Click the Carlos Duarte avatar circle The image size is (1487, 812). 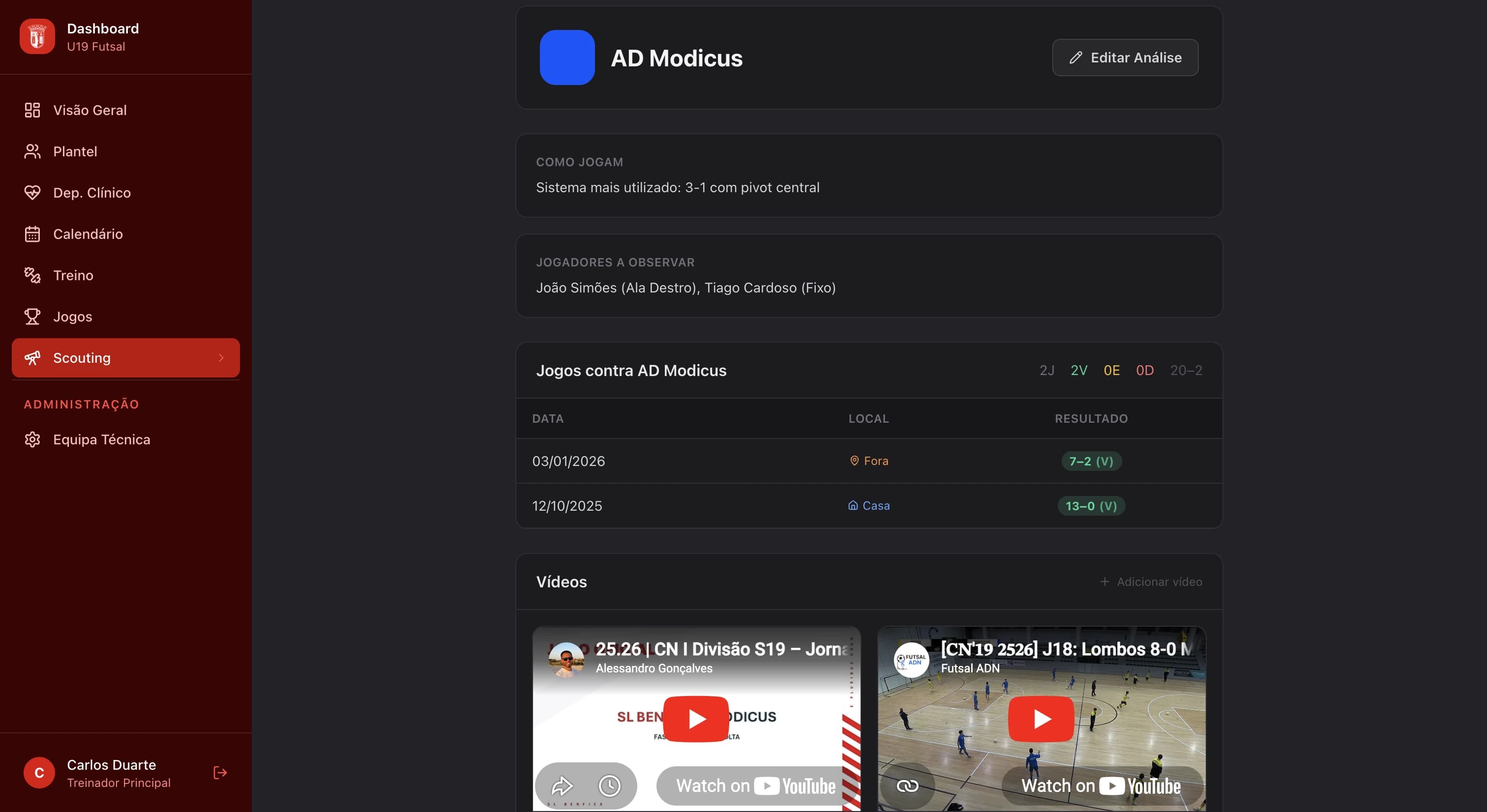click(39, 772)
